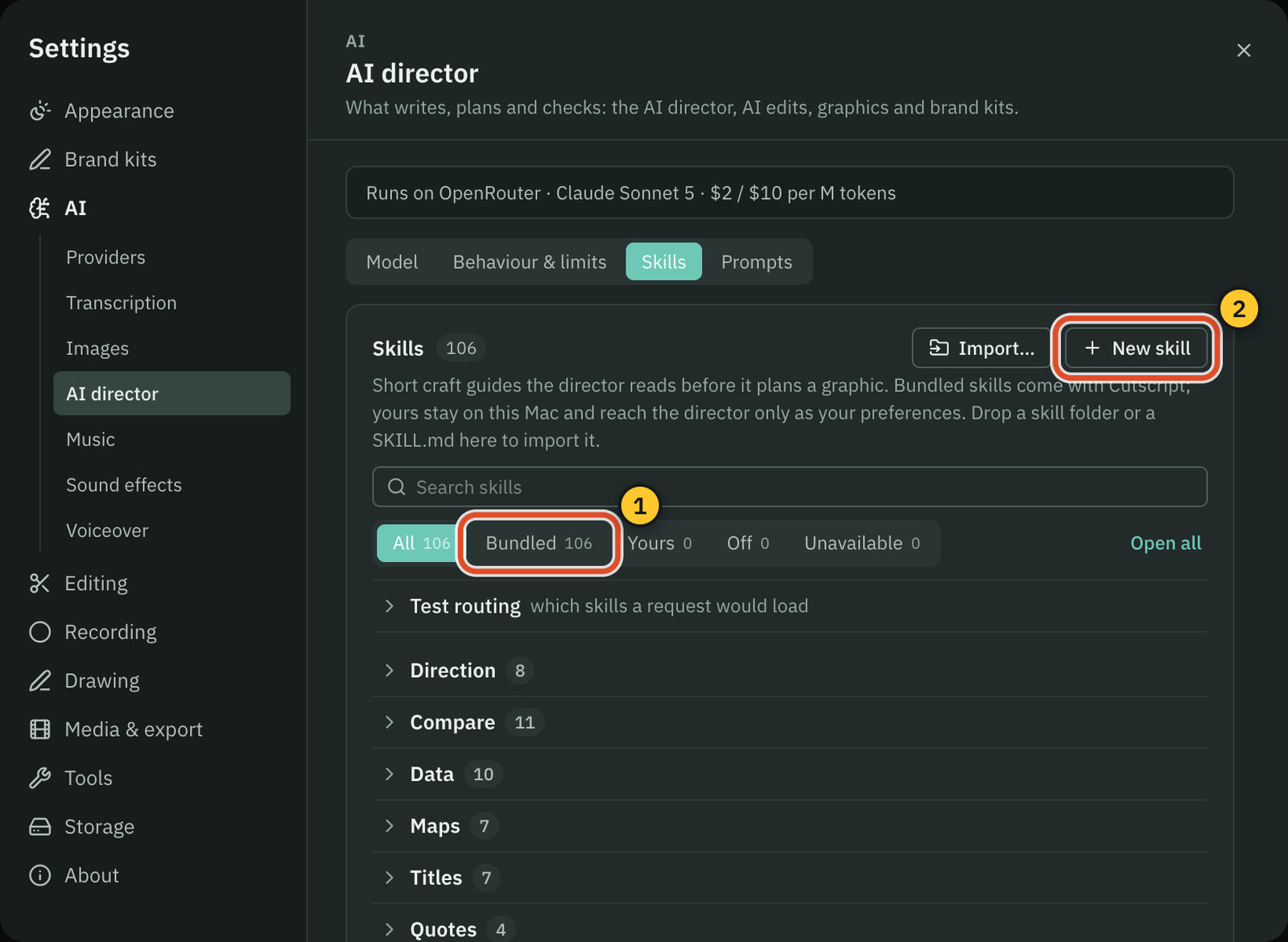This screenshot has height=942, width=1288.
Task: Open the Music settings page
Action: click(172, 440)
